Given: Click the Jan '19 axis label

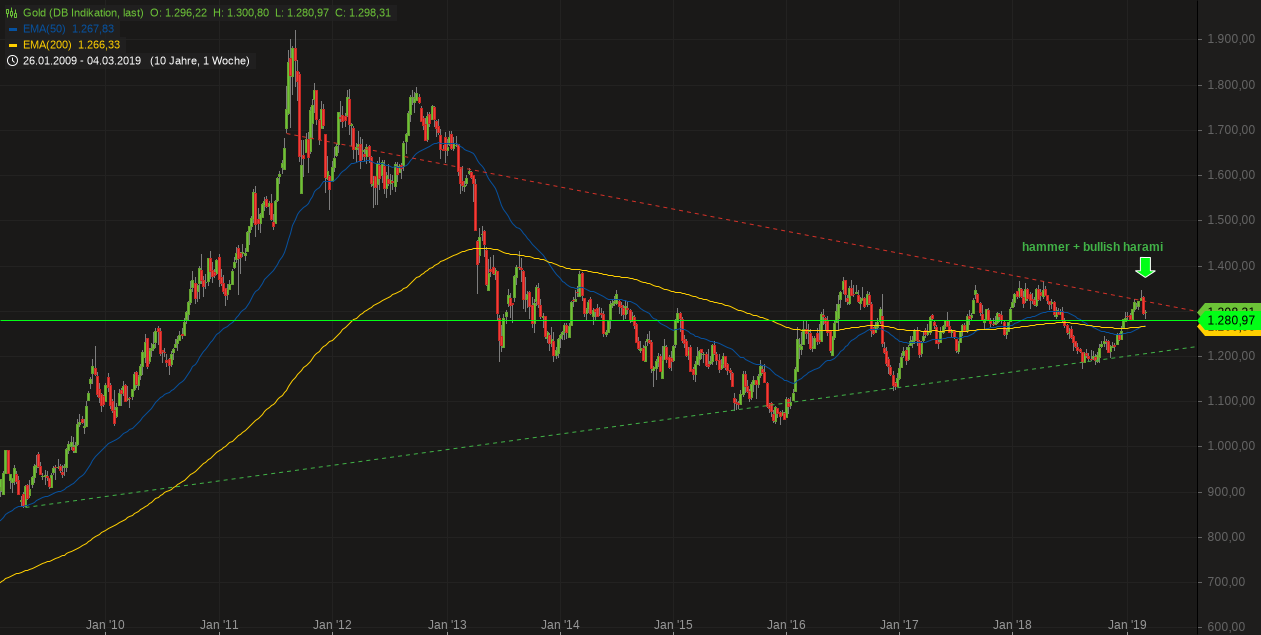Looking at the screenshot, I should click(1129, 623).
